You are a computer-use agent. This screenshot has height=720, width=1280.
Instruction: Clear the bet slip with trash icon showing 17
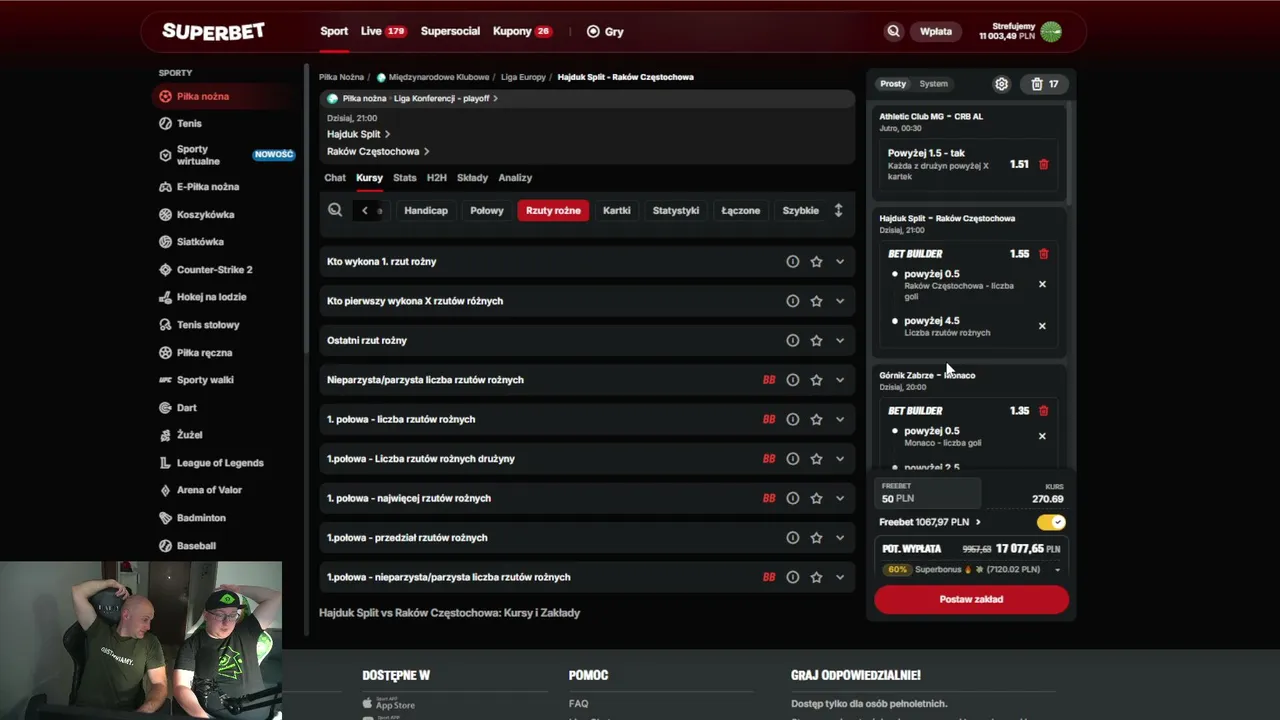point(1045,84)
